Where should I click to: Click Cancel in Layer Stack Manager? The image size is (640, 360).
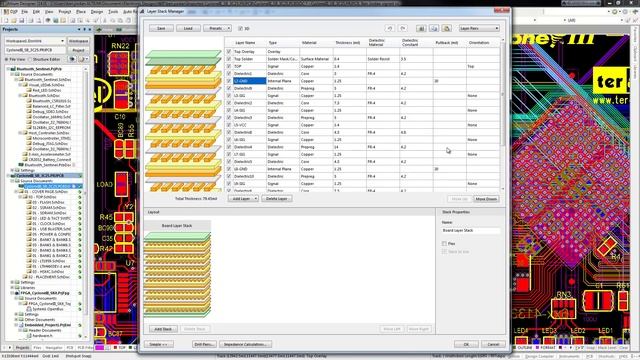tap(493, 344)
